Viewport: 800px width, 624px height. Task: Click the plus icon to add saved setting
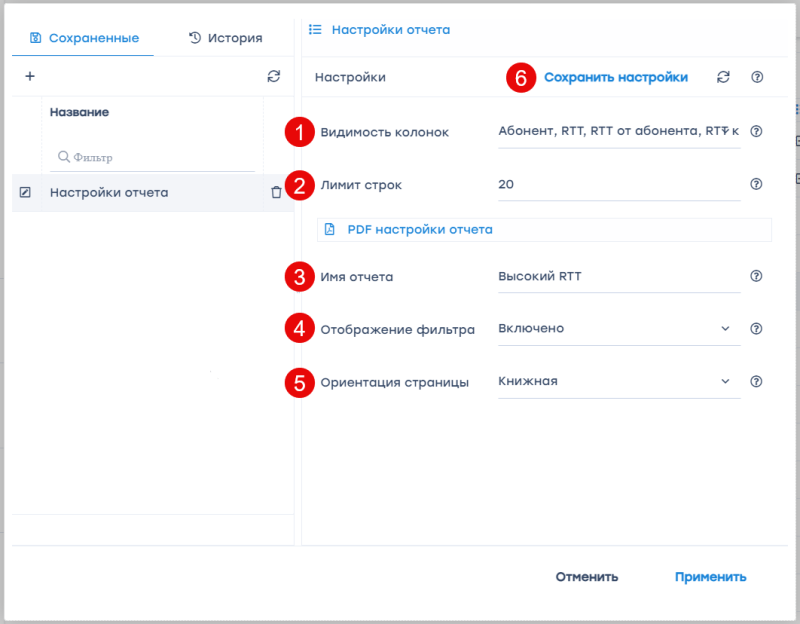pyautogui.click(x=29, y=76)
